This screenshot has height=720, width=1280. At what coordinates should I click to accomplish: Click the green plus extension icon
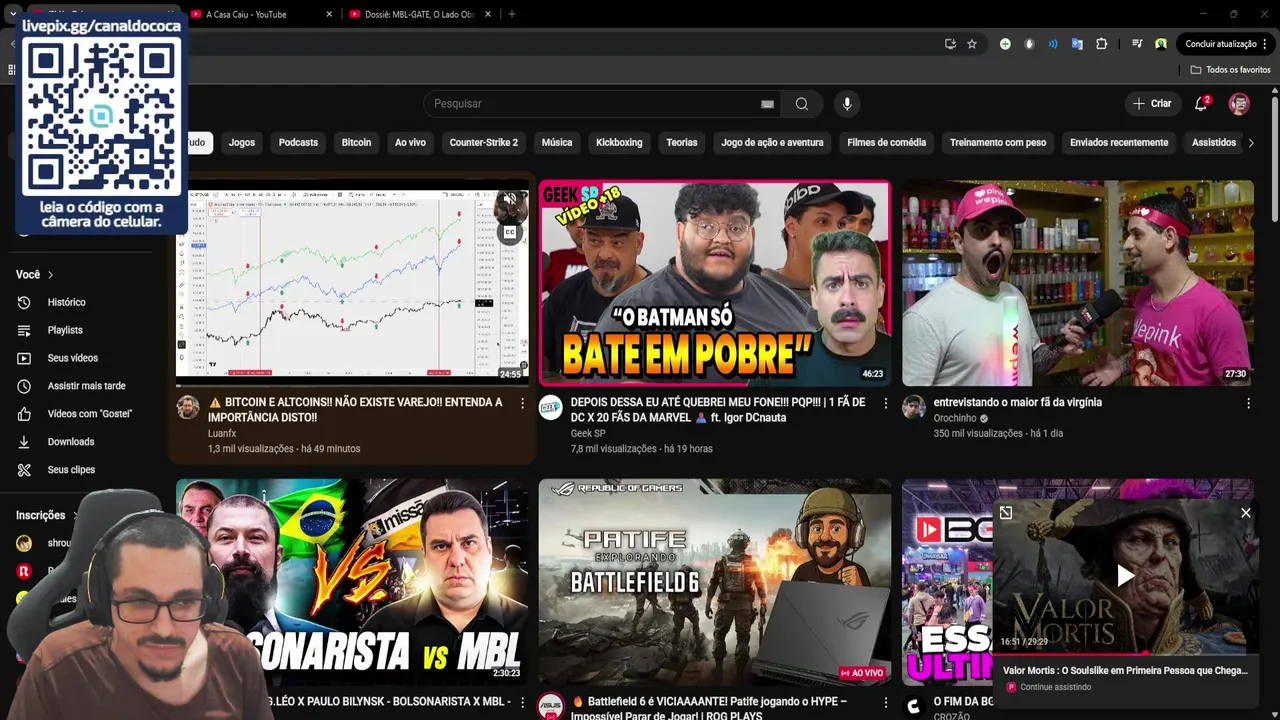1005,44
